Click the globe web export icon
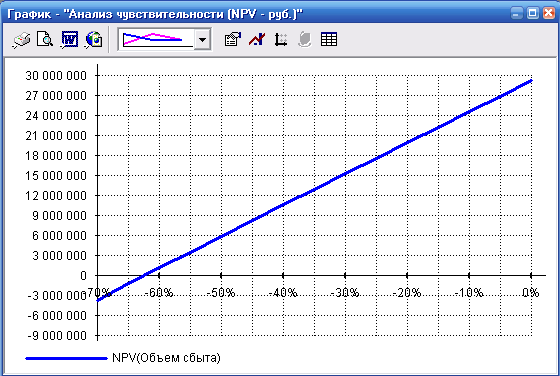The image size is (560, 376). (94, 39)
